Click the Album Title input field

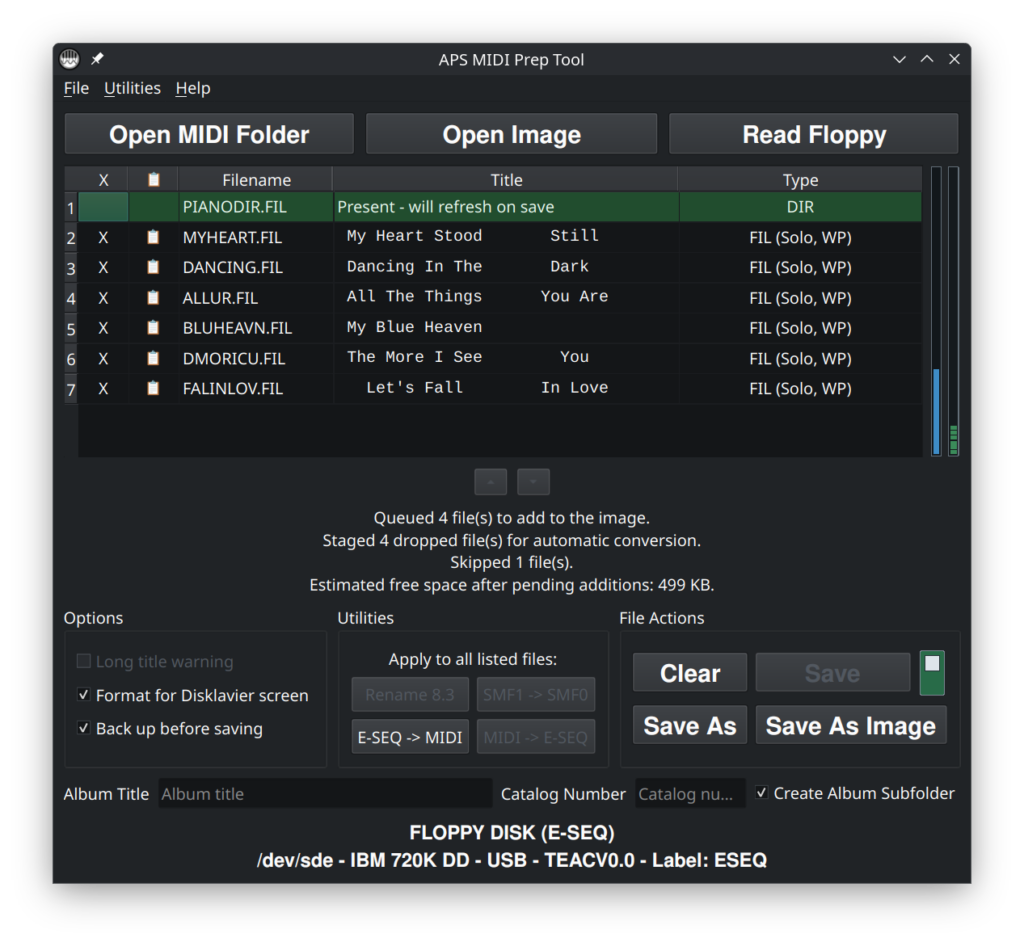(x=325, y=794)
